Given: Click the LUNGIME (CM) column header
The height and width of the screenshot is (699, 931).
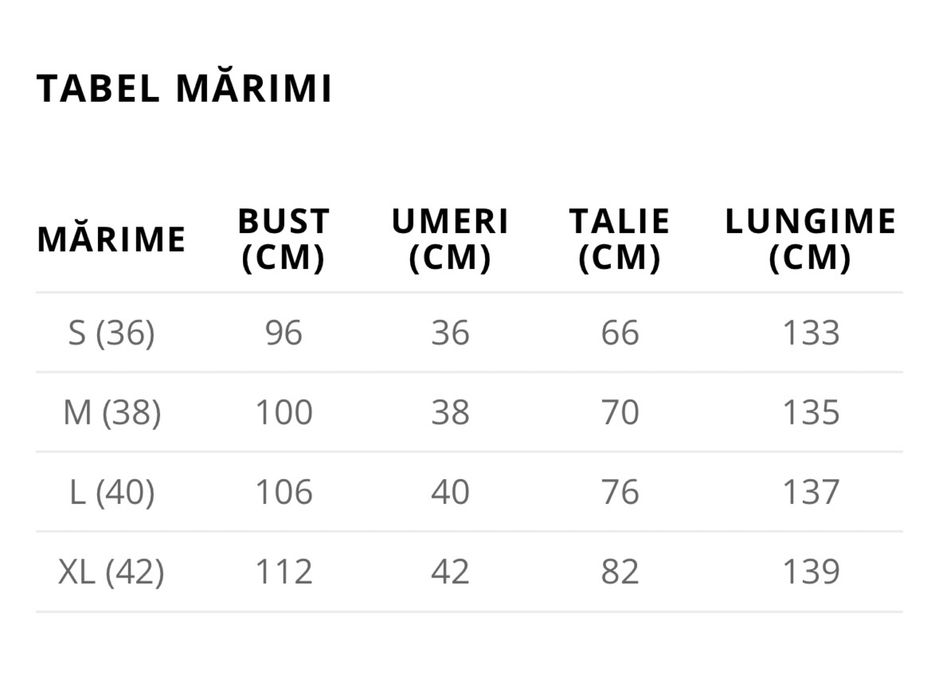Looking at the screenshot, I should tap(810, 239).
